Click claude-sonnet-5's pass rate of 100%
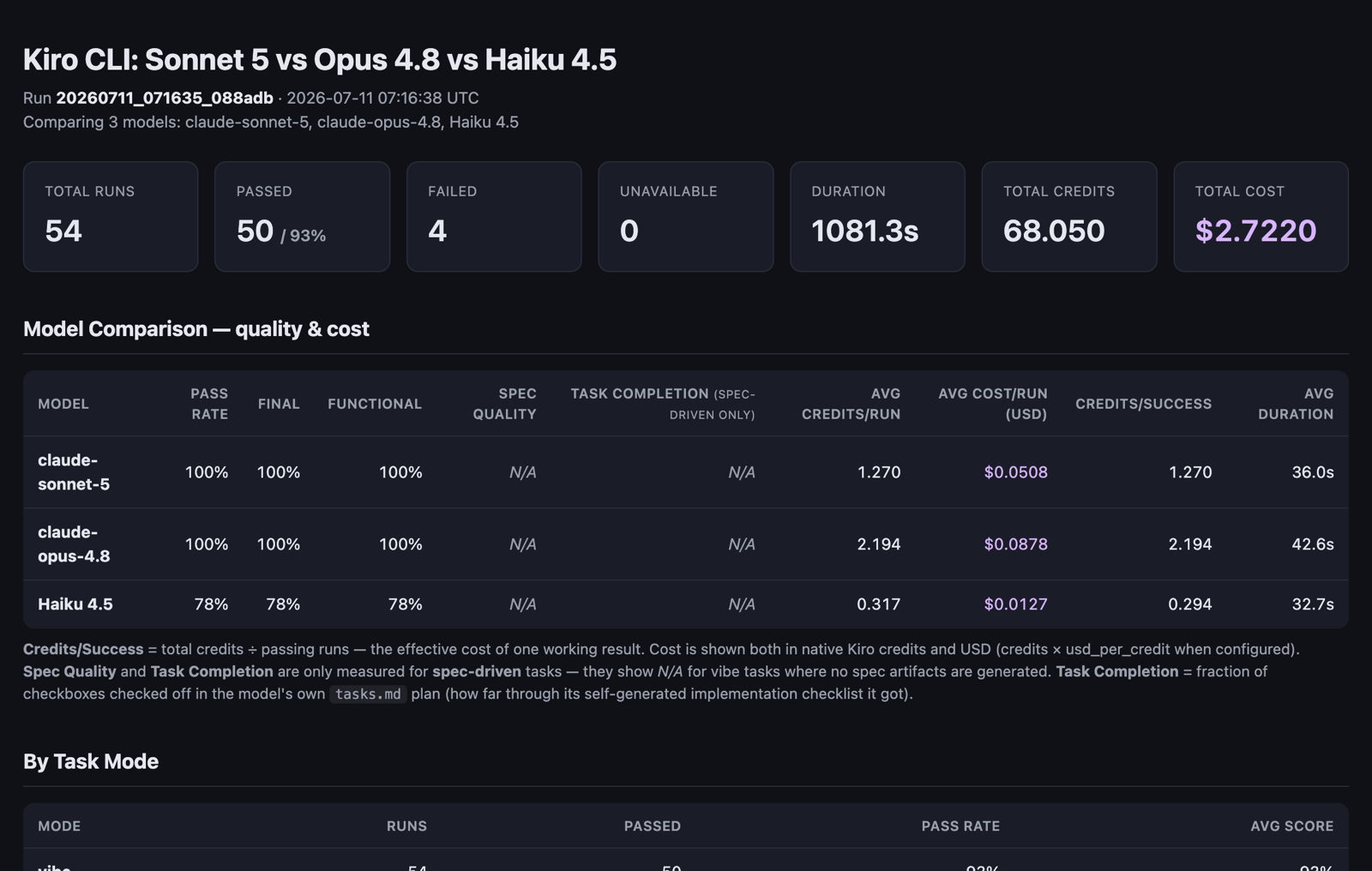This screenshot has height=871, width=1372. (x=207, y=472)
